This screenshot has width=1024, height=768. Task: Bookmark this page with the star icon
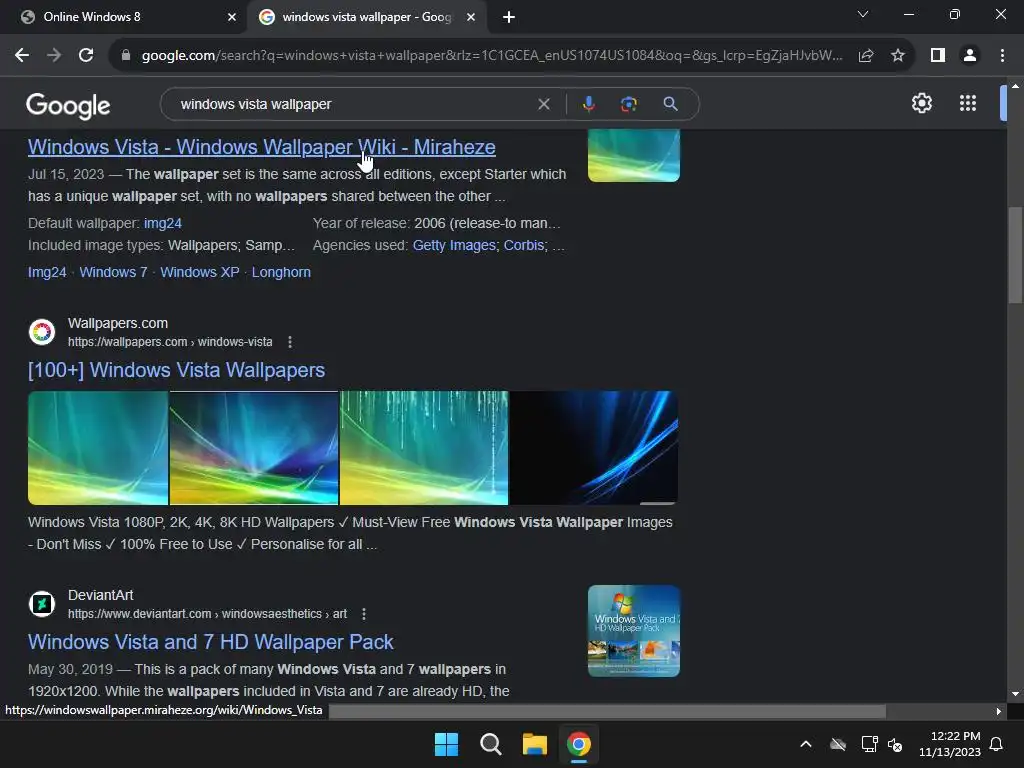click(x=898, y=56)
